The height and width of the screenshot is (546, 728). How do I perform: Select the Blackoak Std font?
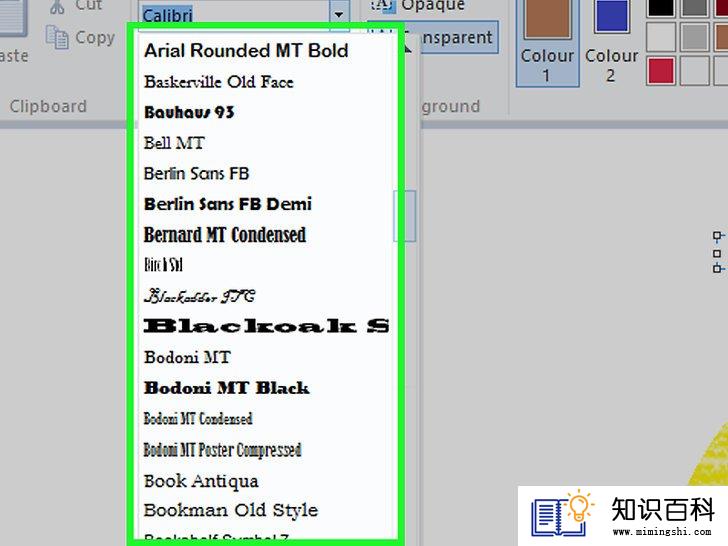click(266, 326)
